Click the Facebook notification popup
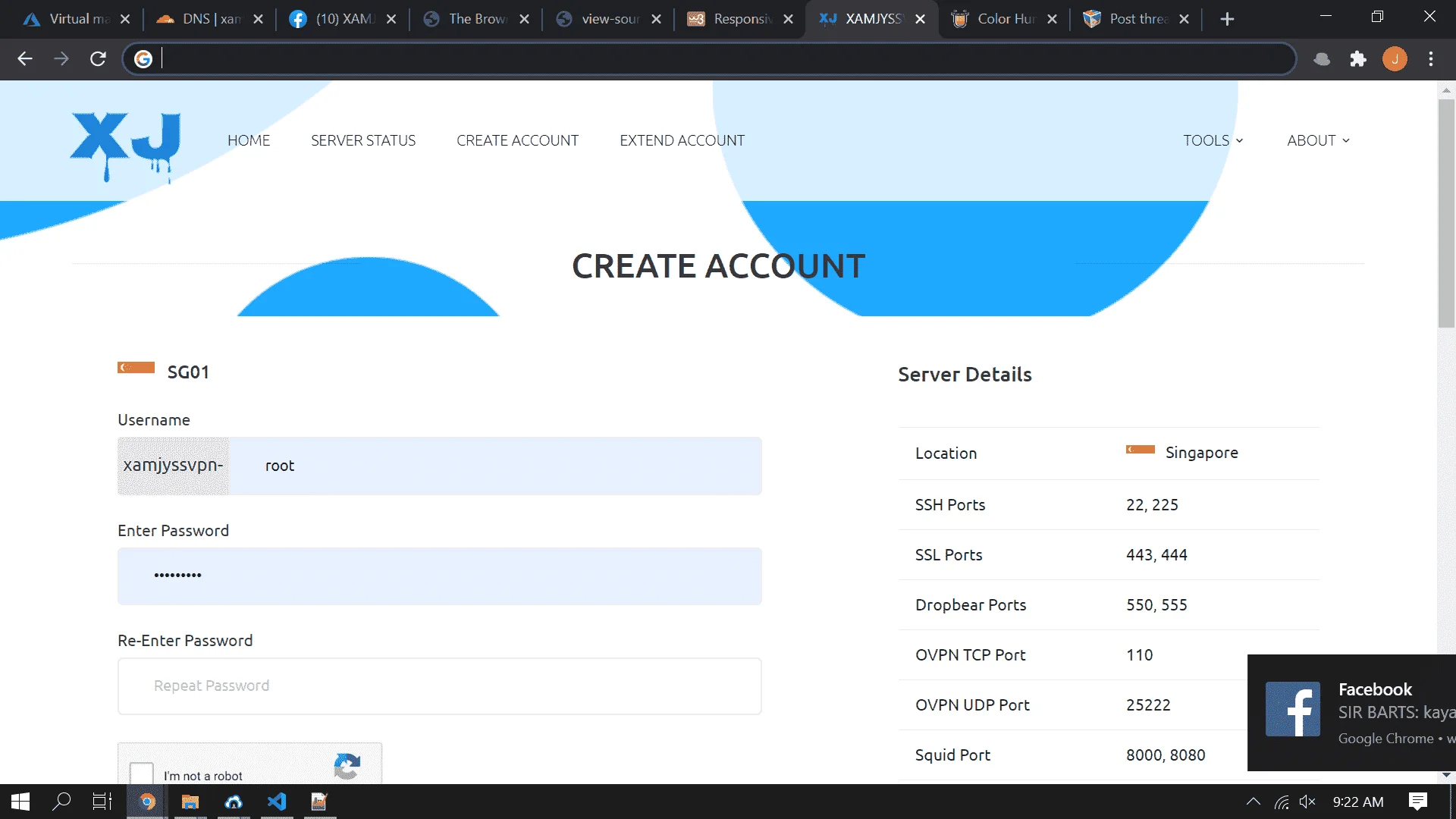1456x819 pixels. [1351, 712]
